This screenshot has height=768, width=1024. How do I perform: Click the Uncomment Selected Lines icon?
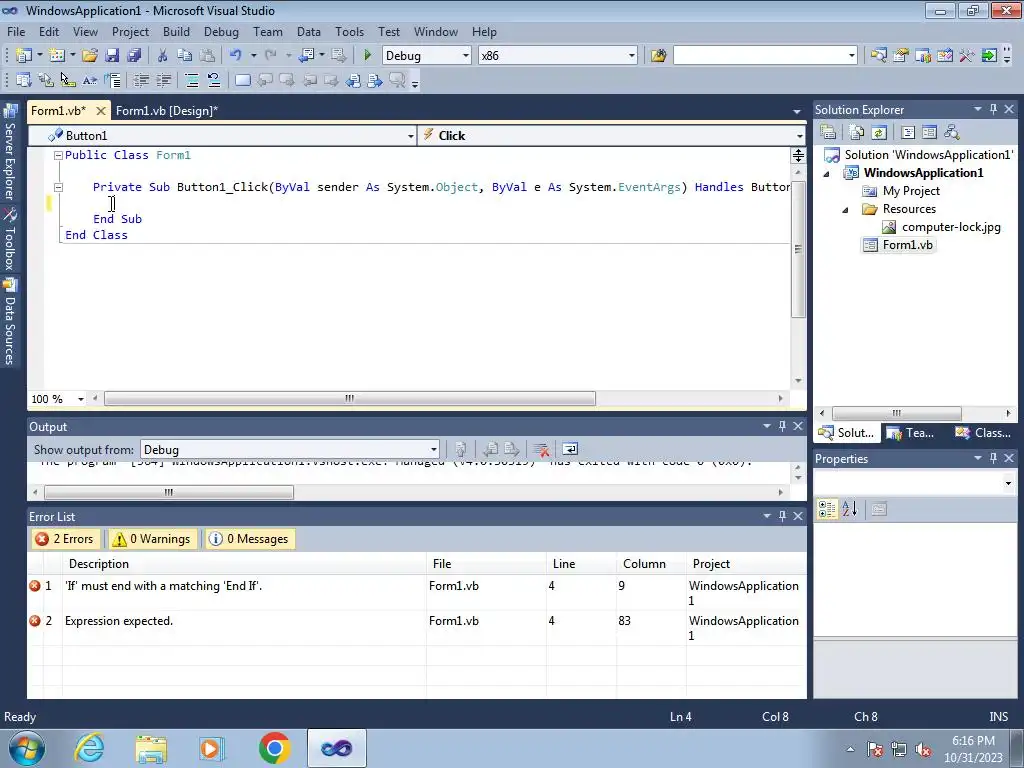(214, 80)
